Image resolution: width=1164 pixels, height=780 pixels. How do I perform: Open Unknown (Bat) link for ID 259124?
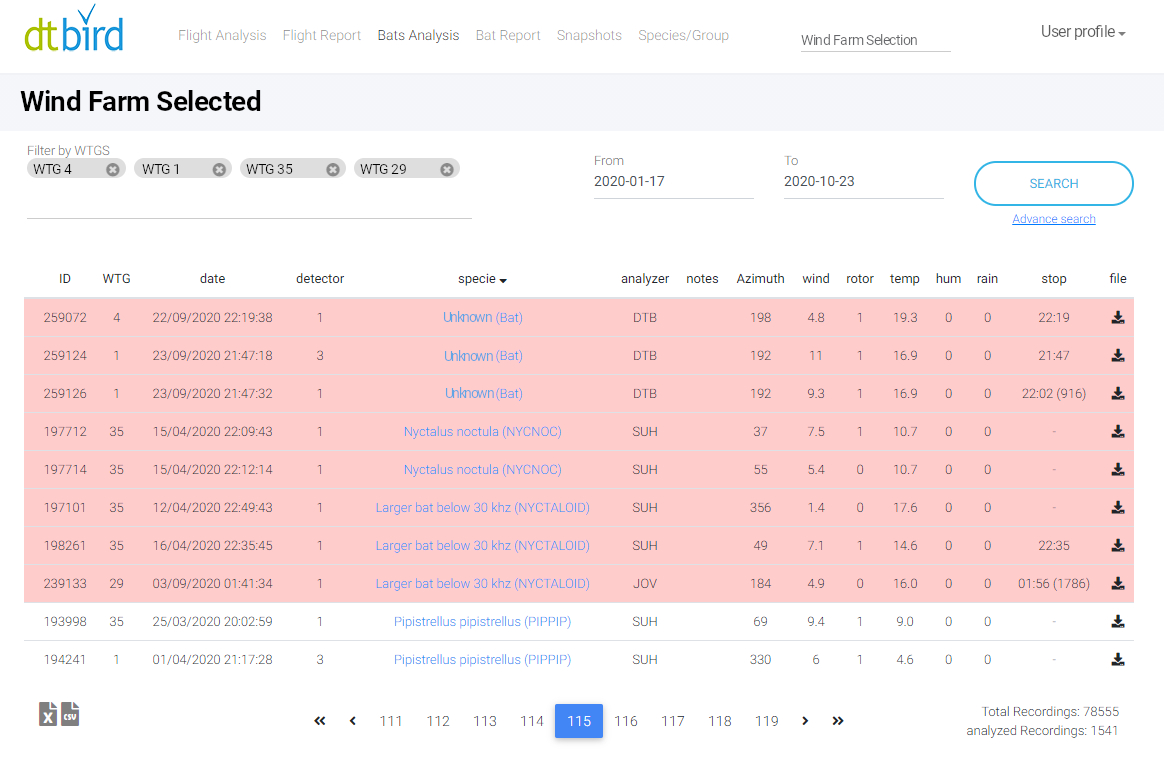click(x=483, y=355)
